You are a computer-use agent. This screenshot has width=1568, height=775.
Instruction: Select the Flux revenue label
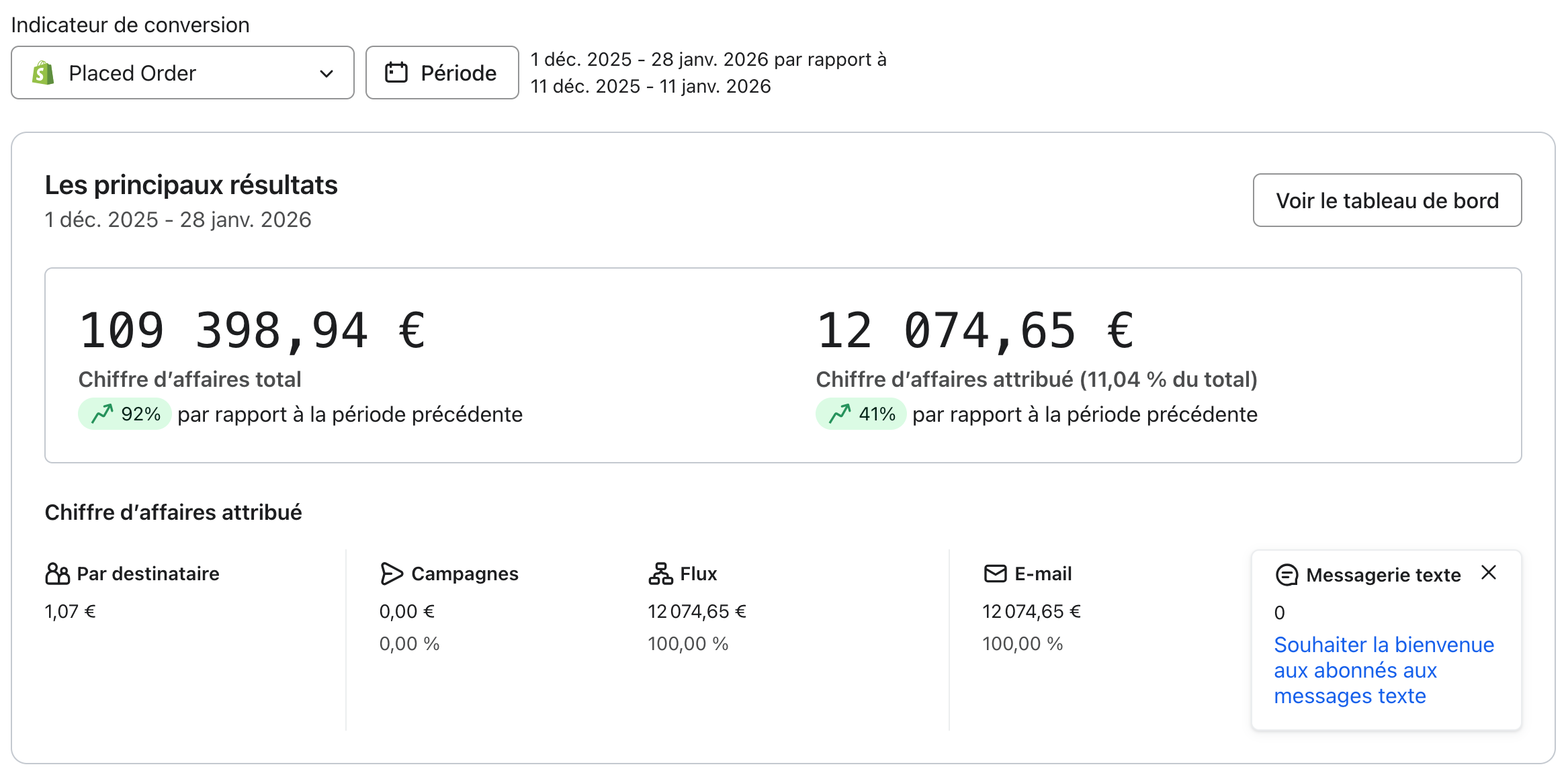pyautogui.click(x=698, y=574)
